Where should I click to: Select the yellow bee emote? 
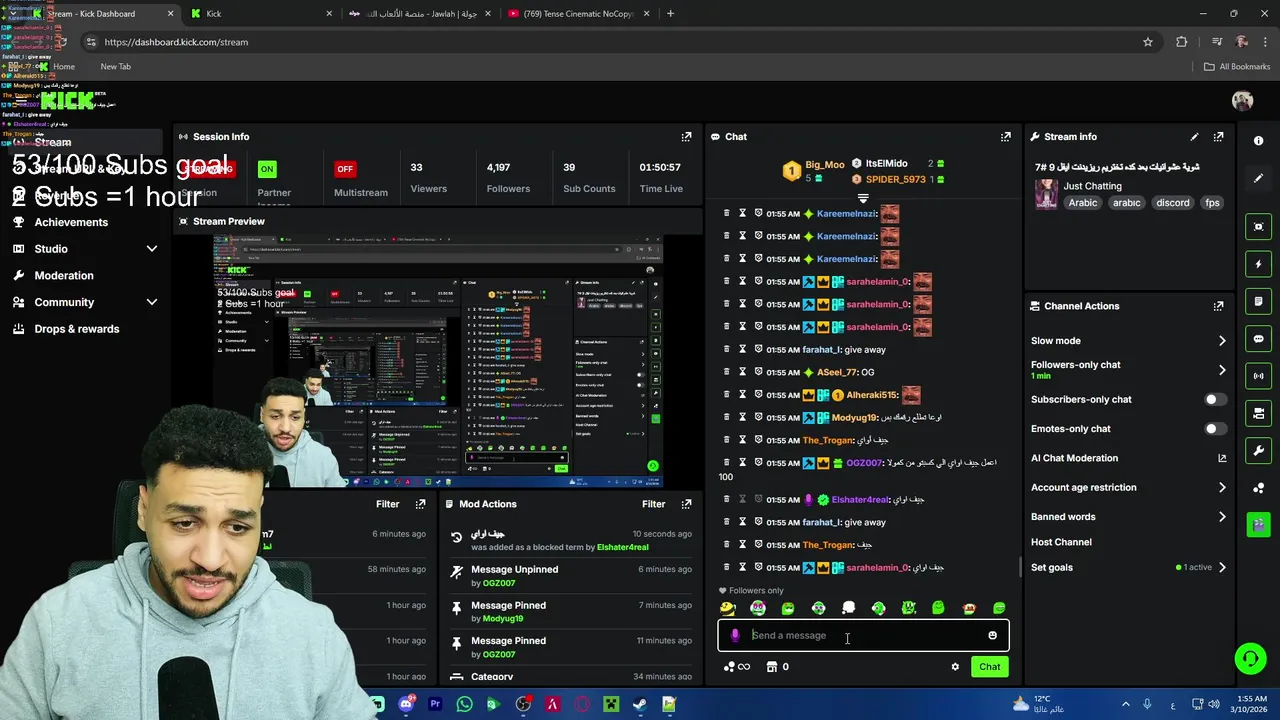(x=728, y=608)
